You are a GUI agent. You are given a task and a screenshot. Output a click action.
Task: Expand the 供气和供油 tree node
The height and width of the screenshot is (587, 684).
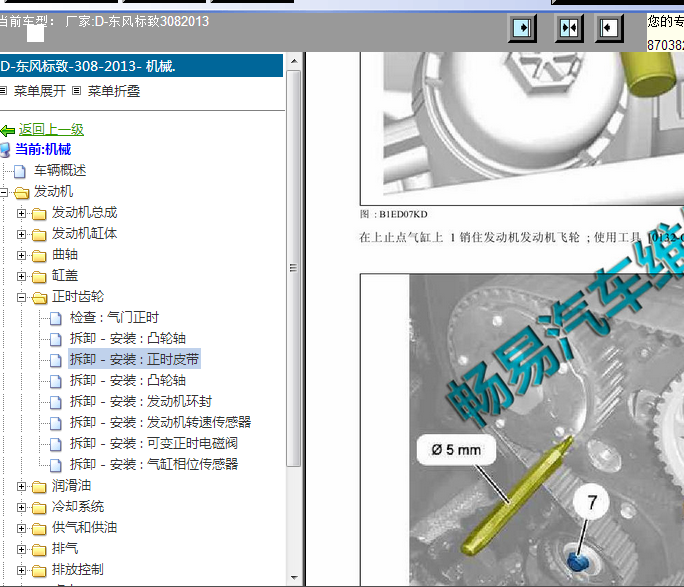[x=21, y=528]
